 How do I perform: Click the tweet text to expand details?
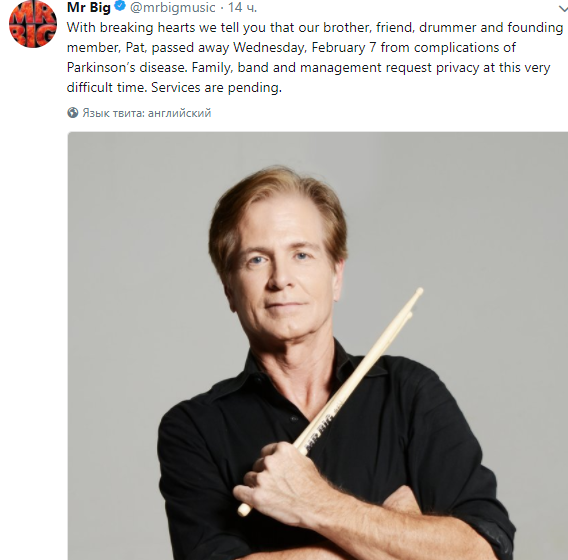pyautogui.click(x=315, y=57)
